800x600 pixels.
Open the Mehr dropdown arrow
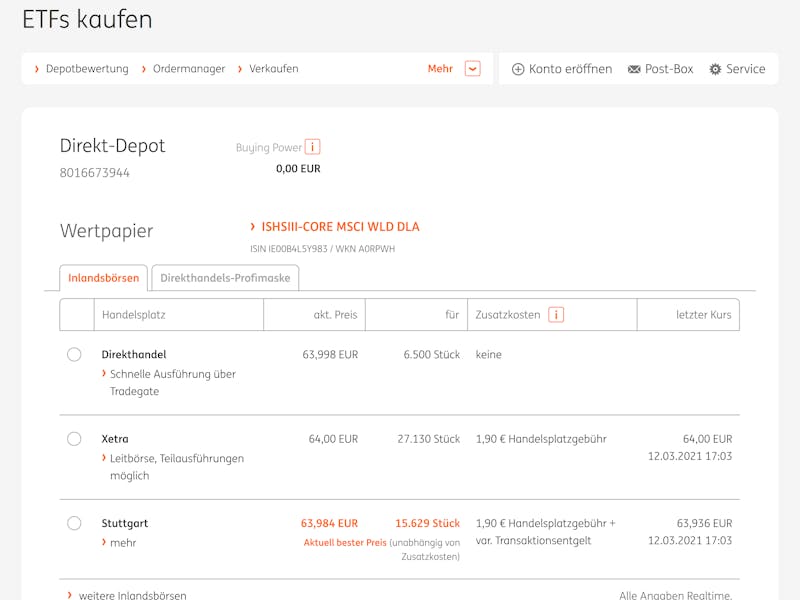point(472,68)
